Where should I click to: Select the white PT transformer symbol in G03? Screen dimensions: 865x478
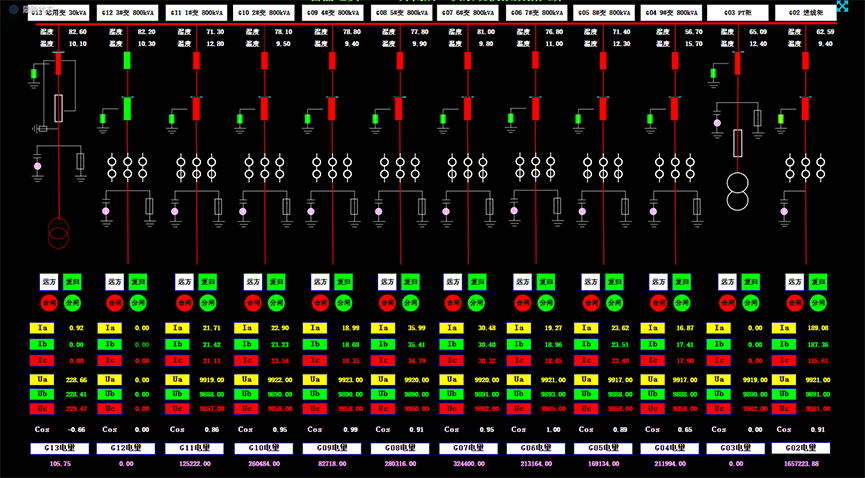point(738,190)
